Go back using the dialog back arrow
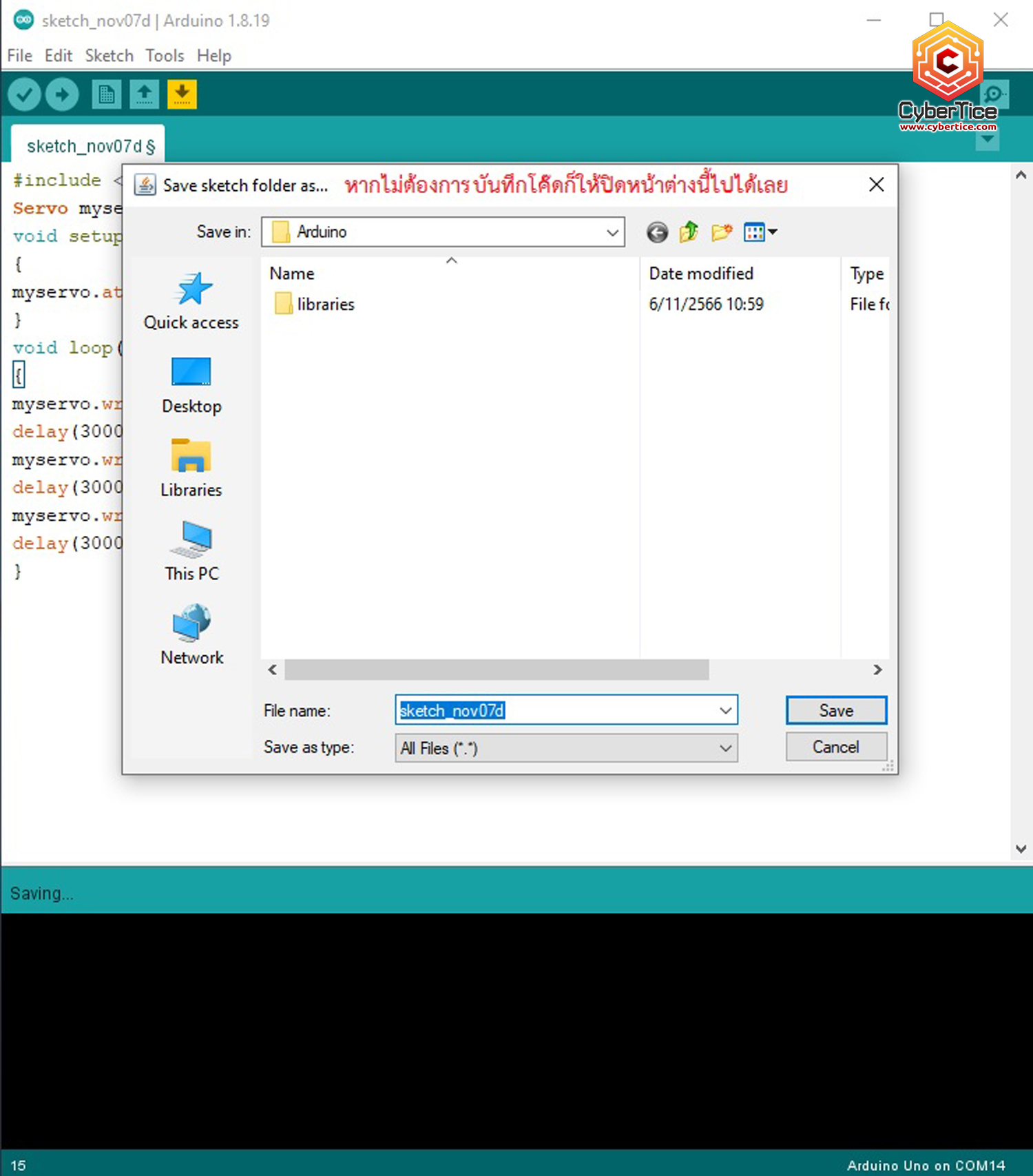This screenshot has height=1176, width=1033. coord(657,233)
